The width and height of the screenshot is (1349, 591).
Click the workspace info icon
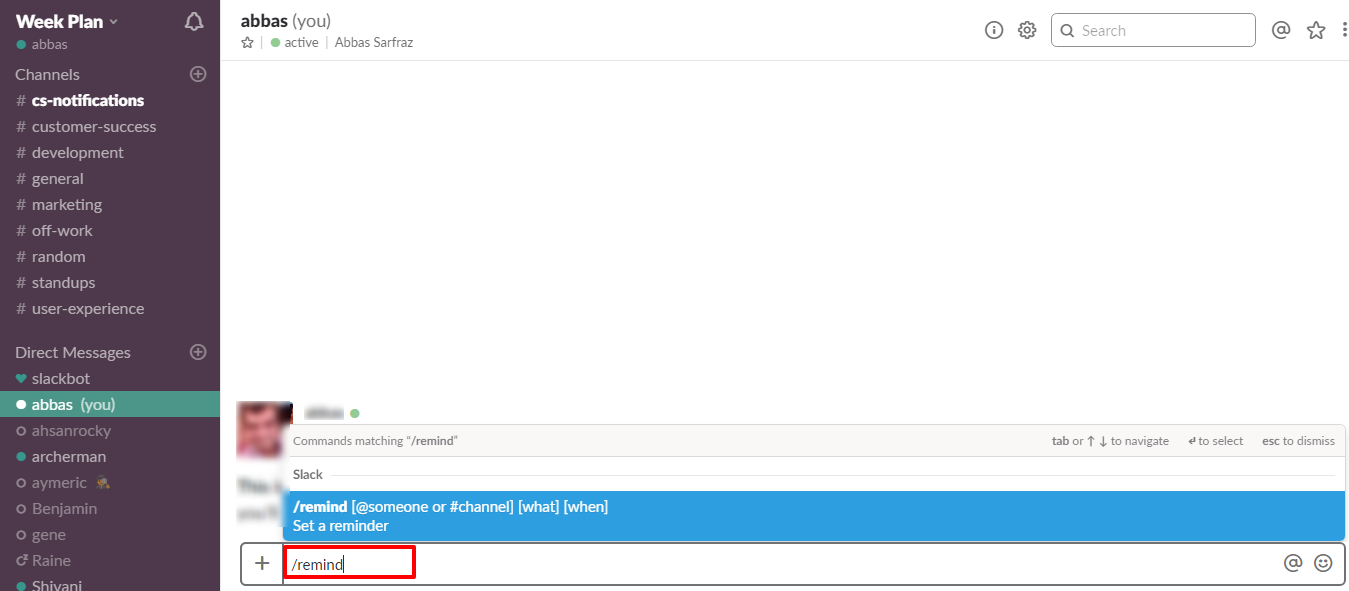tap(993, 30)
